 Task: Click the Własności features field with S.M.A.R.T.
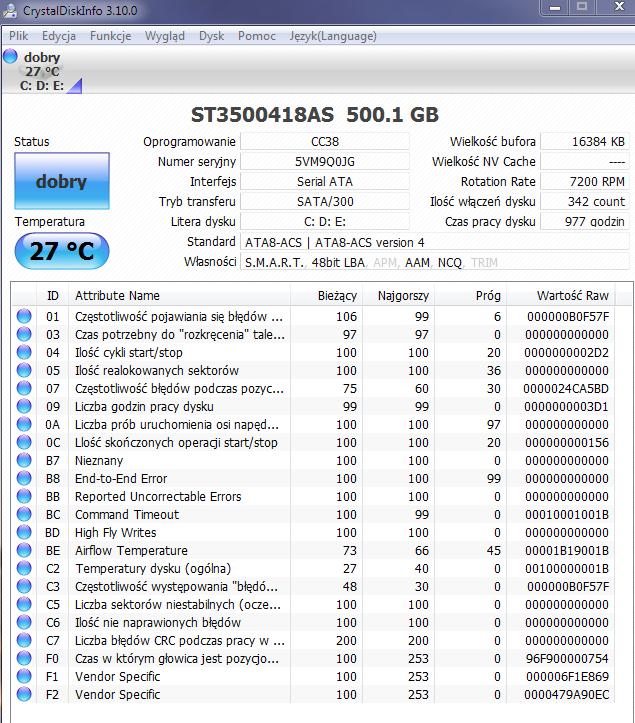[435, 262]
